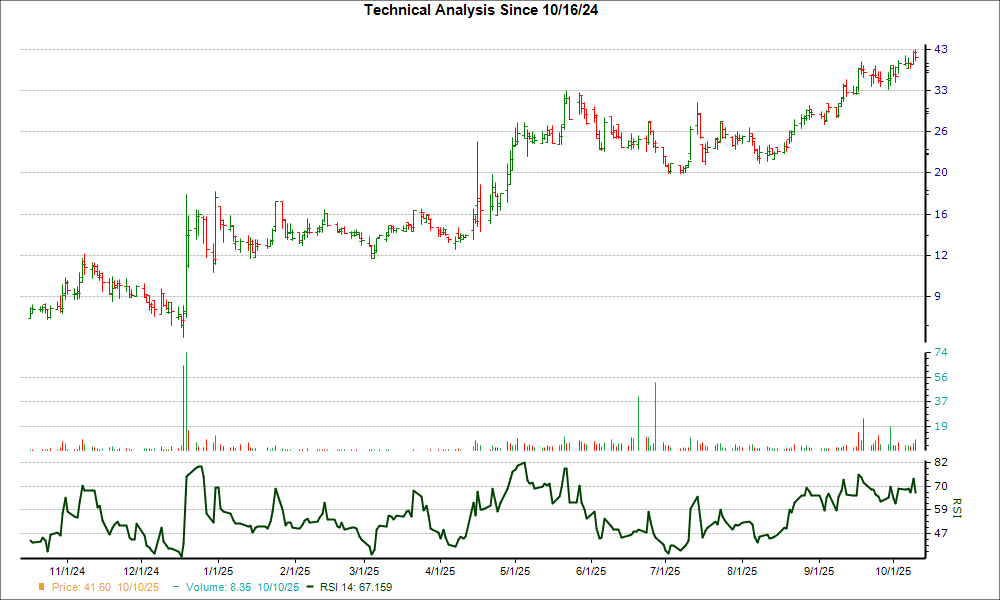Click the 74 volume axis label

[x=941, y=353]
